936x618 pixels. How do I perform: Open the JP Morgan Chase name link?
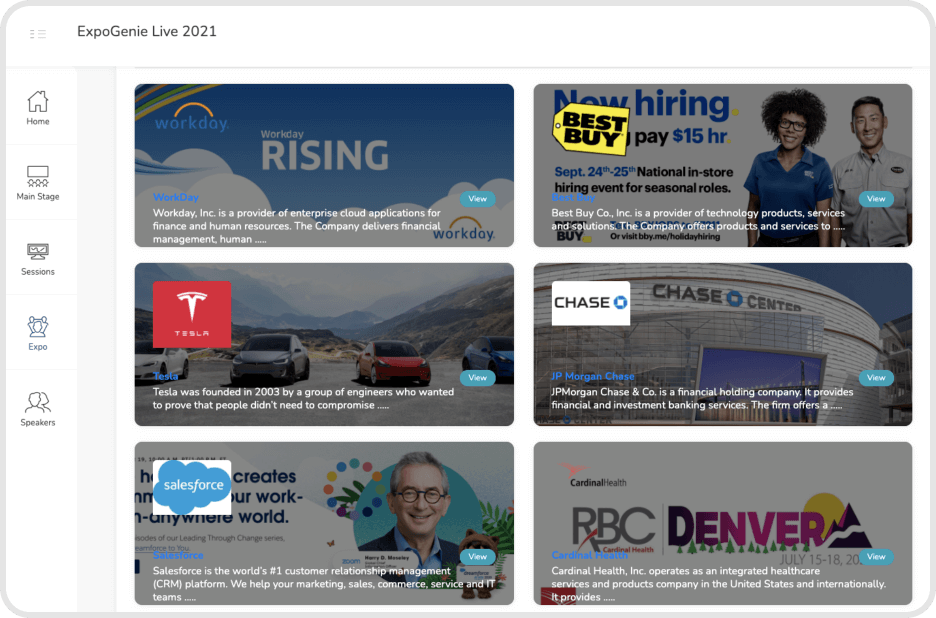[x=593, y=376]
